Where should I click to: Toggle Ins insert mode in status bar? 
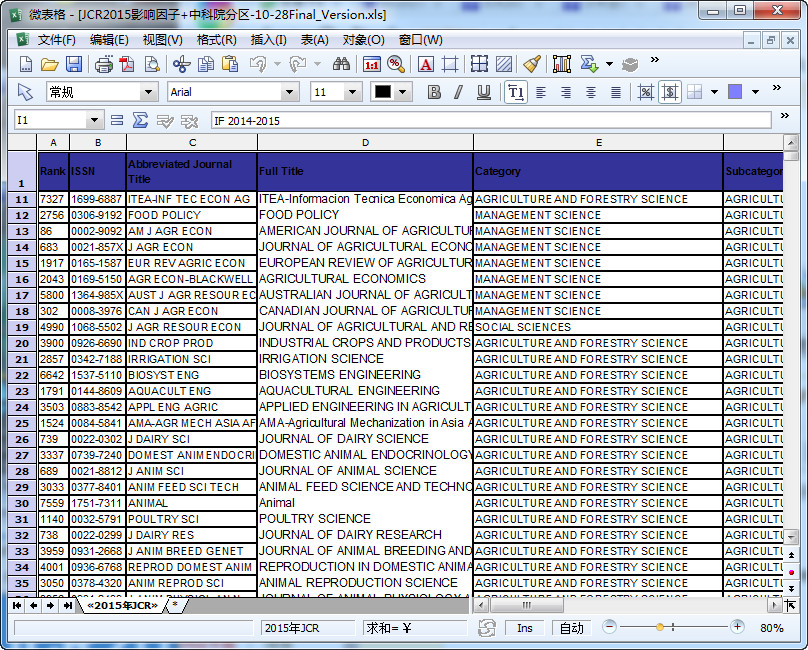pyautogui.click(x=525, y=628)
